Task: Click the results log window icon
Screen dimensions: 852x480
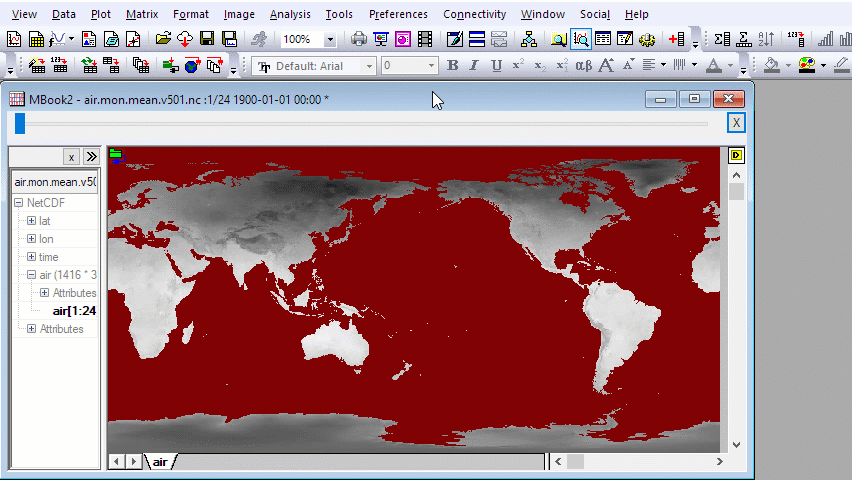Action: (603, 39)
